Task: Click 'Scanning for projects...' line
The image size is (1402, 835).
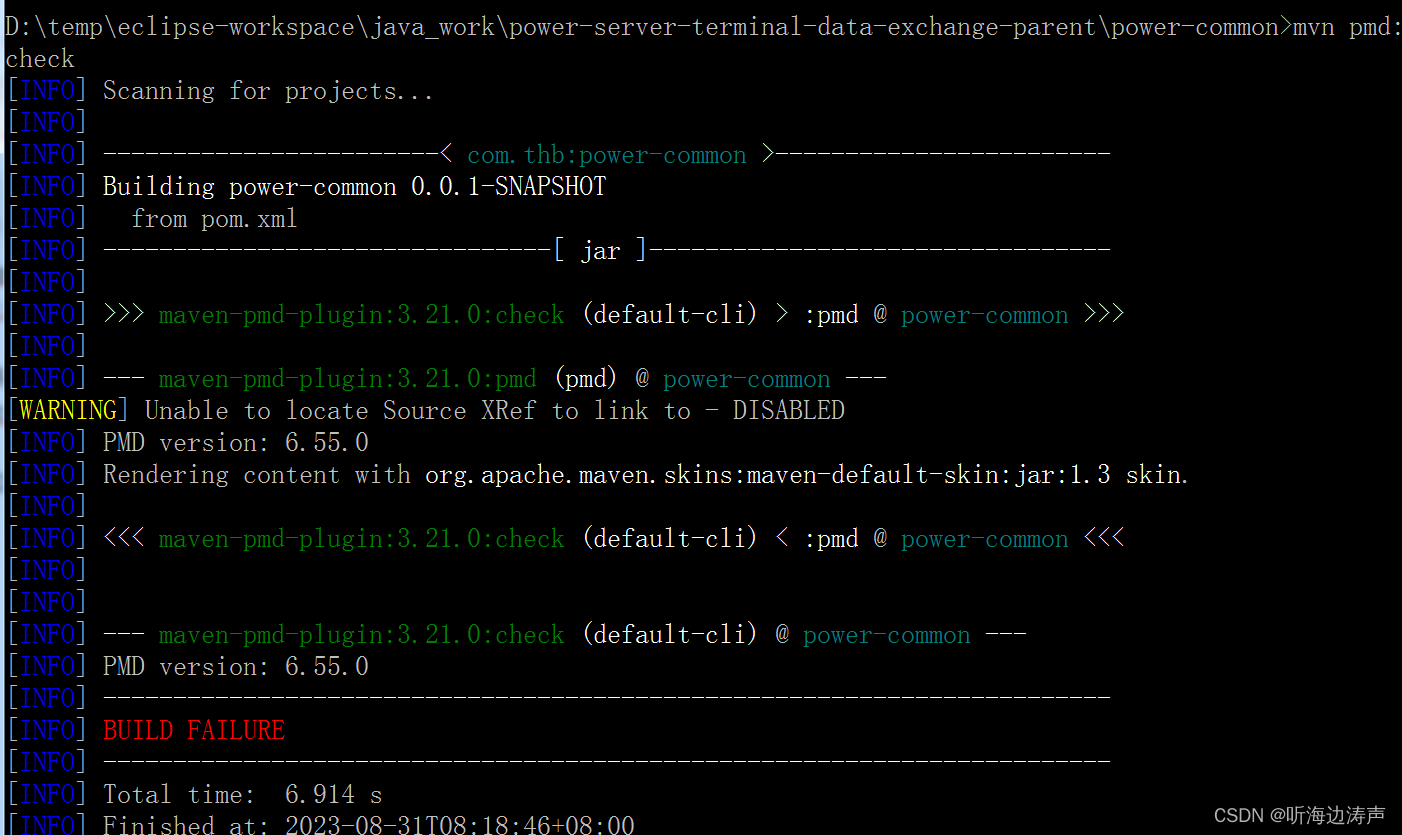Action: [268, 91]
